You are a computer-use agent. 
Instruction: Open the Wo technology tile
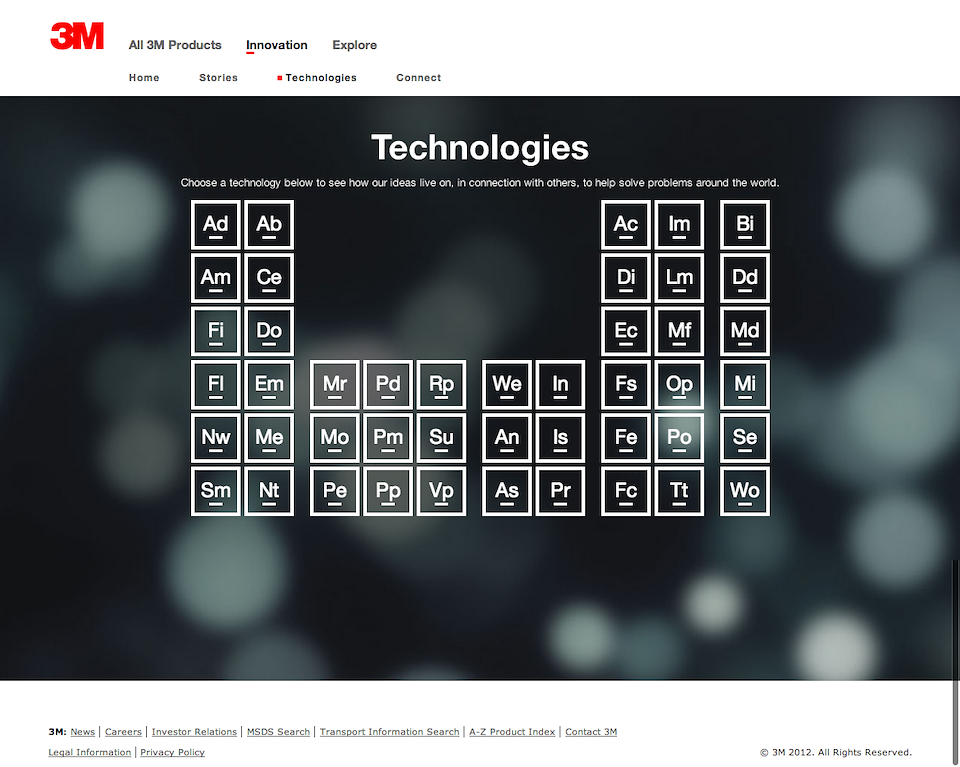[744, 491]
